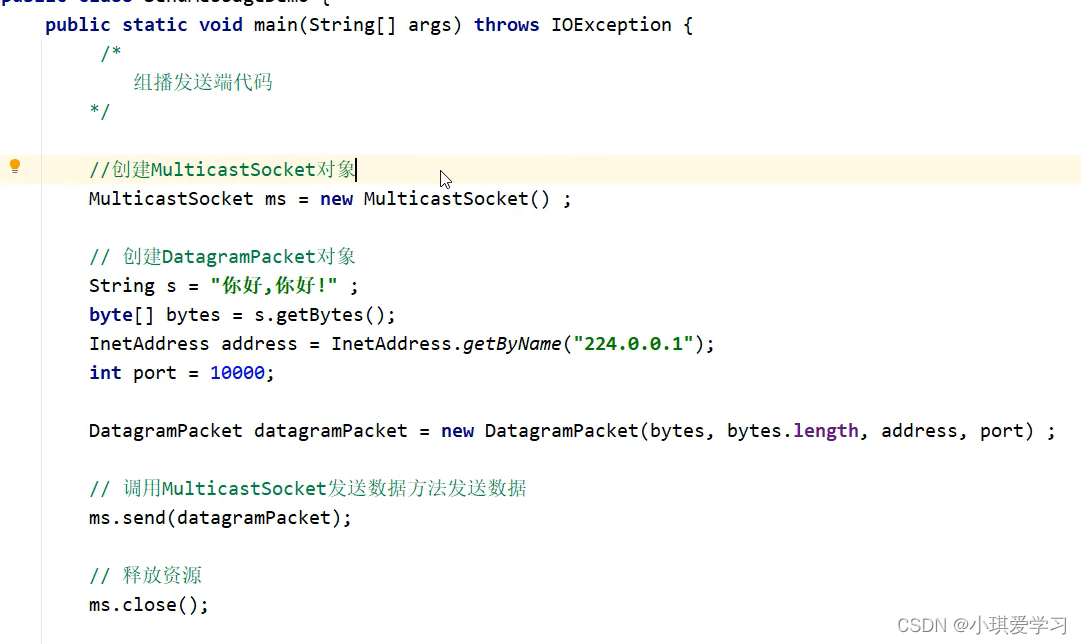Viewport: 1081px width, 644px height.
Task: Click 'byte[] bytes' declaration
Action: 154,315
